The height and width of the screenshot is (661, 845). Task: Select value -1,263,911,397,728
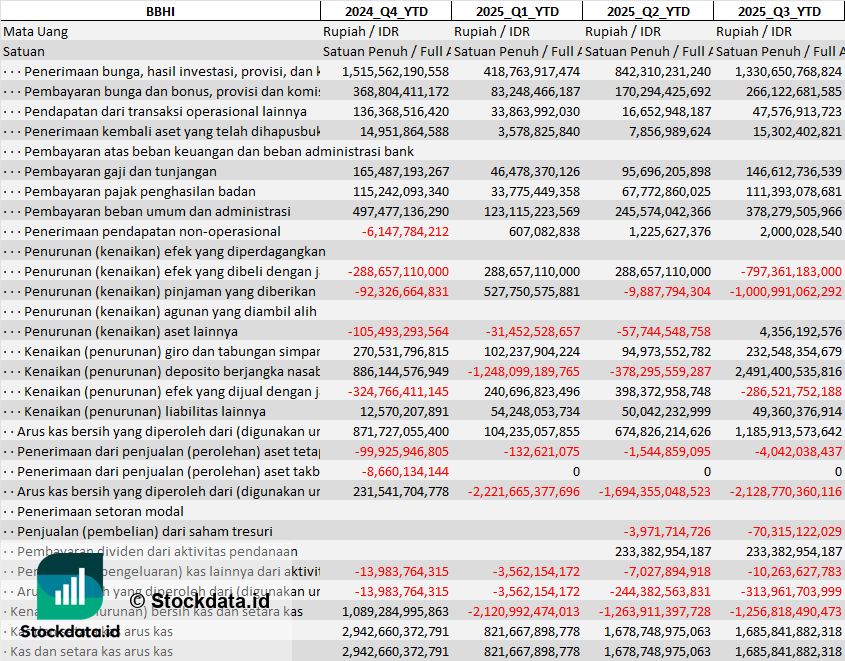(654, 611)
